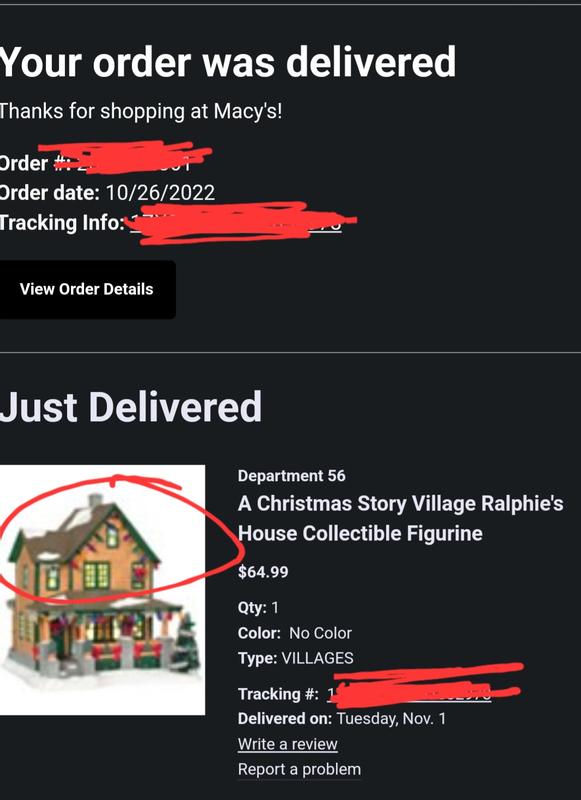
Task: Select the Order date 10/26/2022 text
Action: pos(107,192)
